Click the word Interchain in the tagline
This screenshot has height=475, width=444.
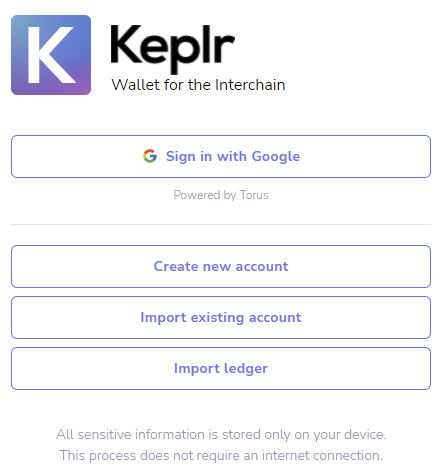click(x=250, y=85)
